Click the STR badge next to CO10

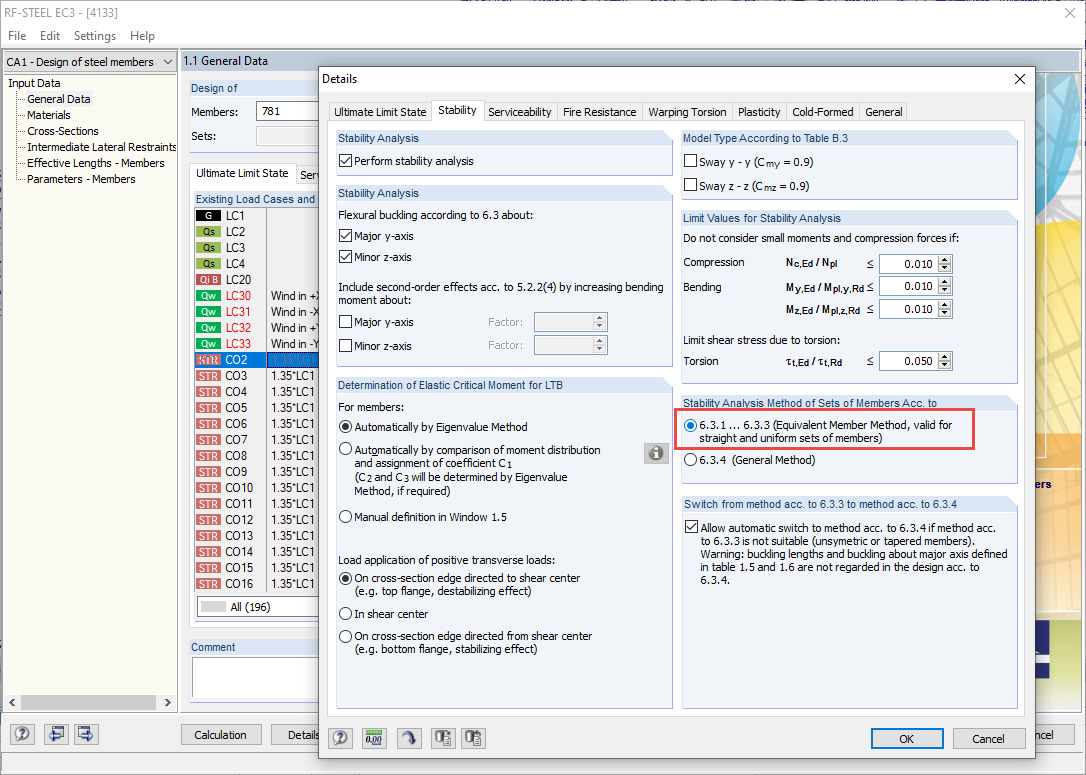(208, 488)
